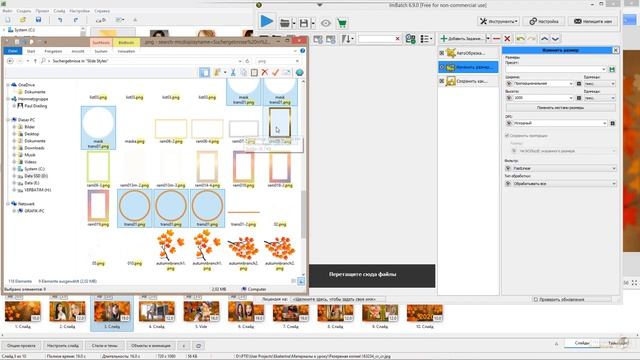Toggle checkbox of АвтоОбрезка task
The image size is (640, 360).
point(442,53)
